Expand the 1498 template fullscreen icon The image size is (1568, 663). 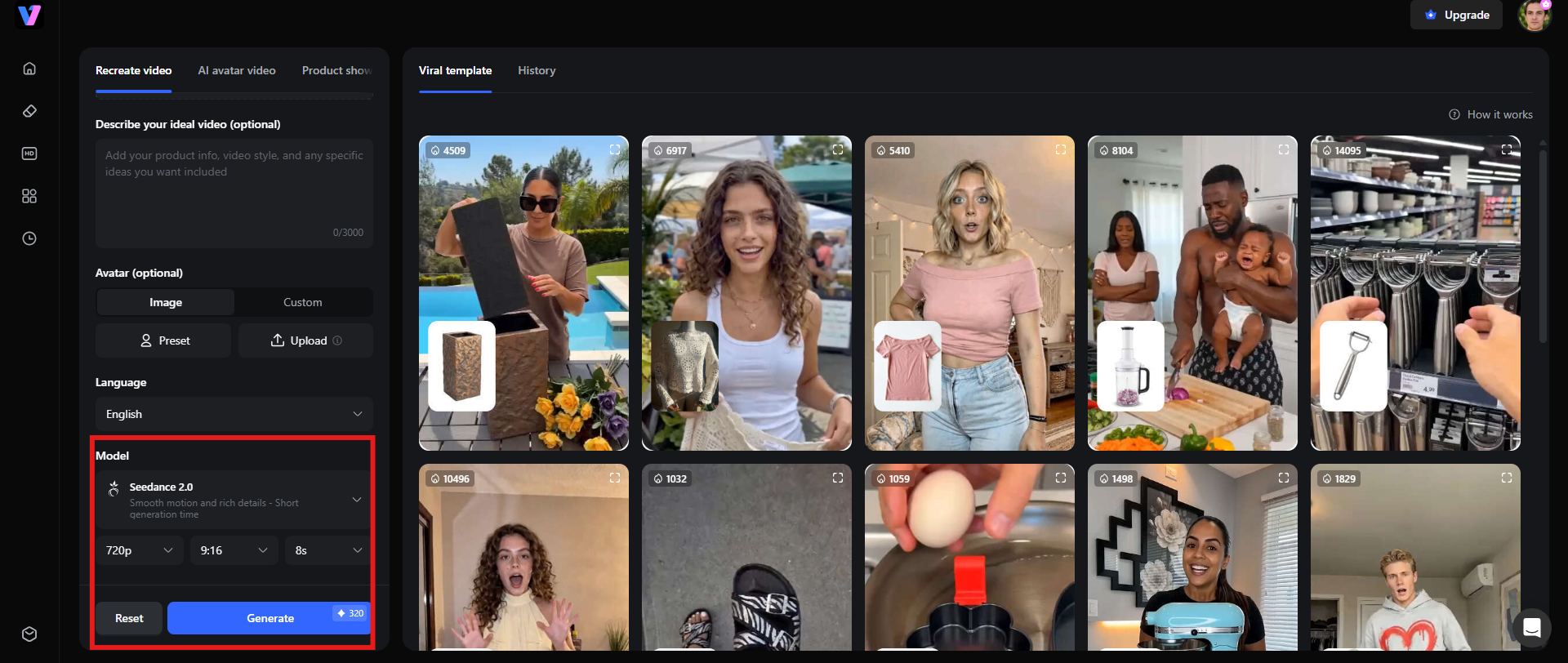pyautogui.click(x=1284, y=478)
